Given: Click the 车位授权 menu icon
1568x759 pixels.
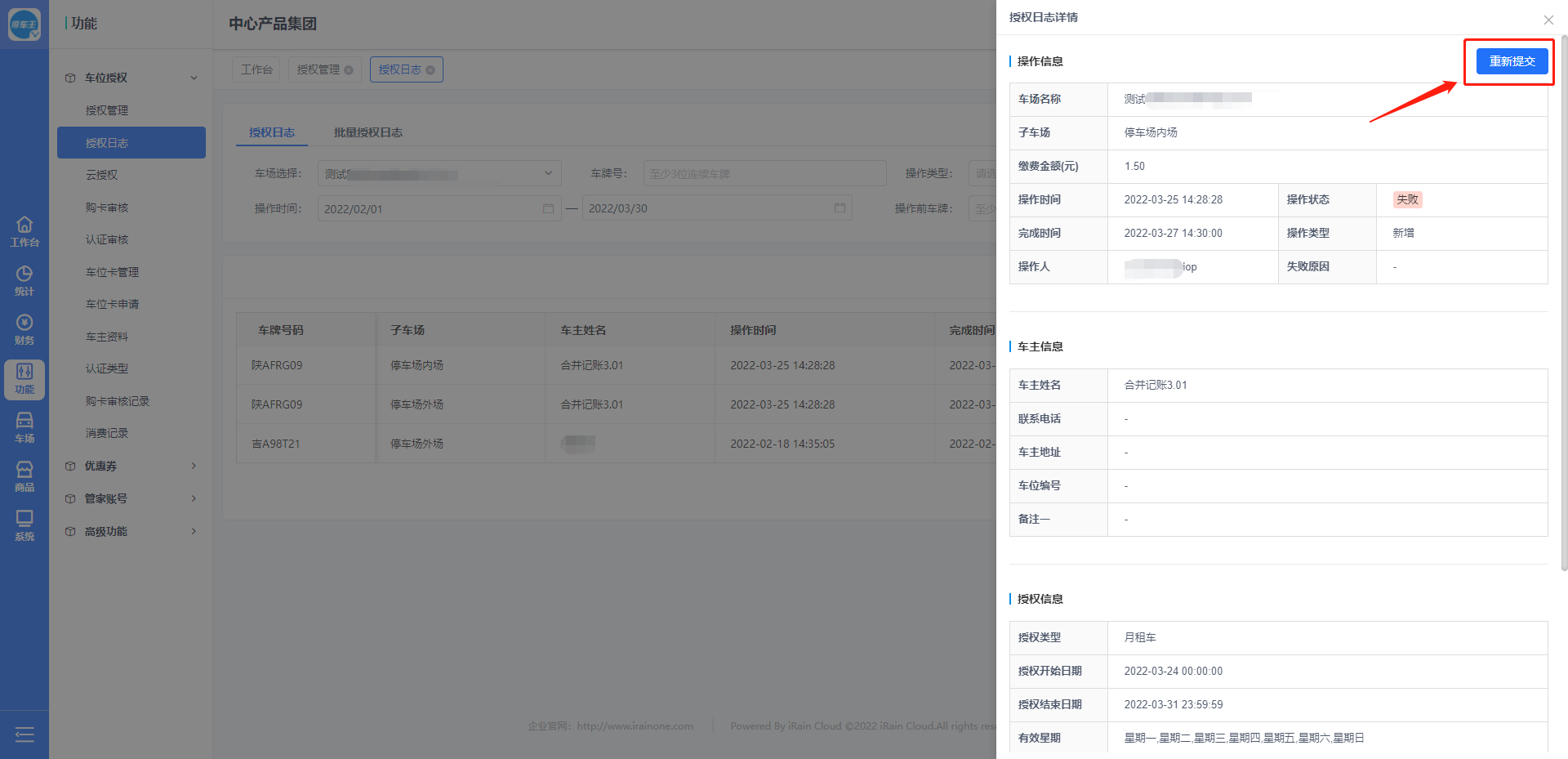Looking at the screenshot, I should pos(70,78).
